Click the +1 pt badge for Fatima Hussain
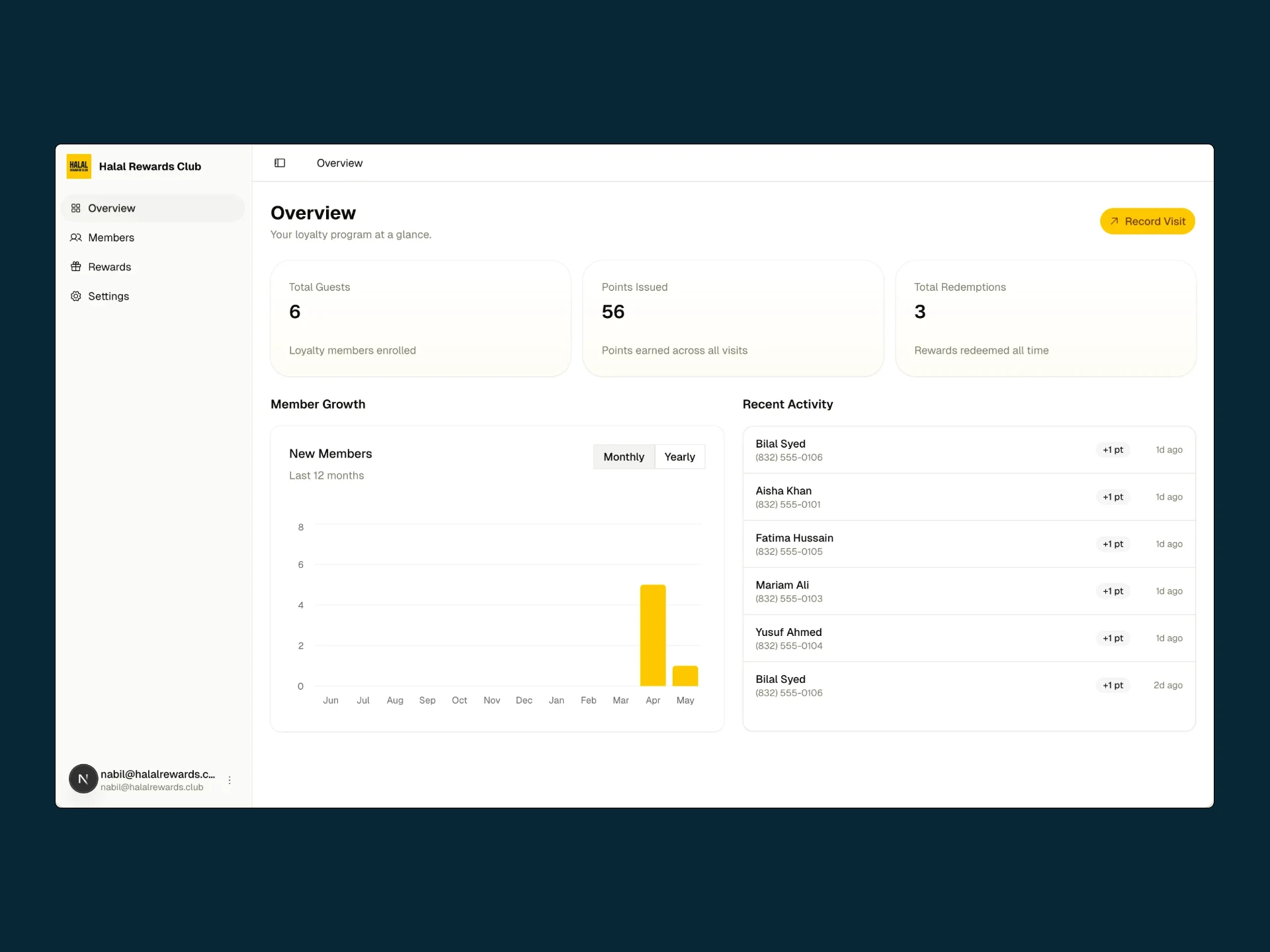Screen dimensions: 1270x952 point(1113,544)
